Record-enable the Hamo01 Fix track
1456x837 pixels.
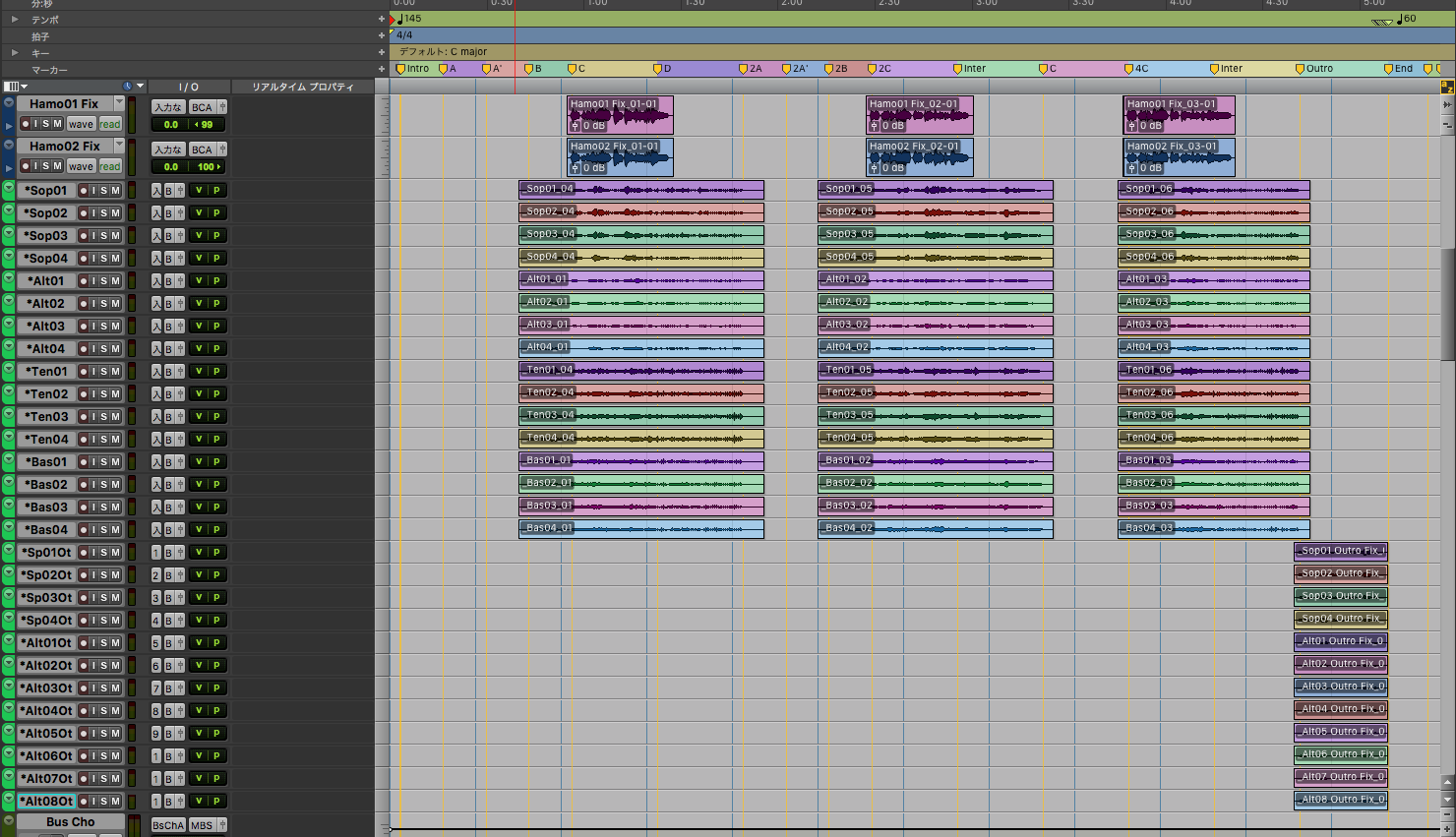26,124
